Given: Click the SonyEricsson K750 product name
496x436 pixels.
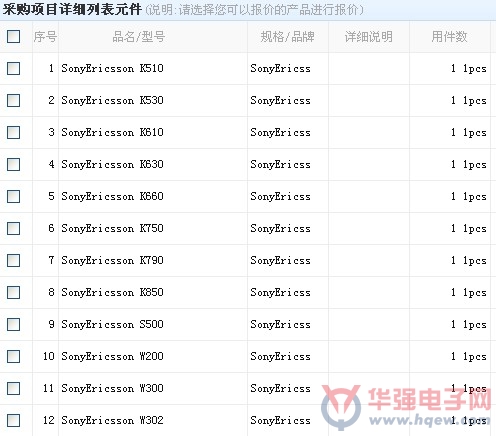Looking at the screenshot, I should tap(112, 229).
